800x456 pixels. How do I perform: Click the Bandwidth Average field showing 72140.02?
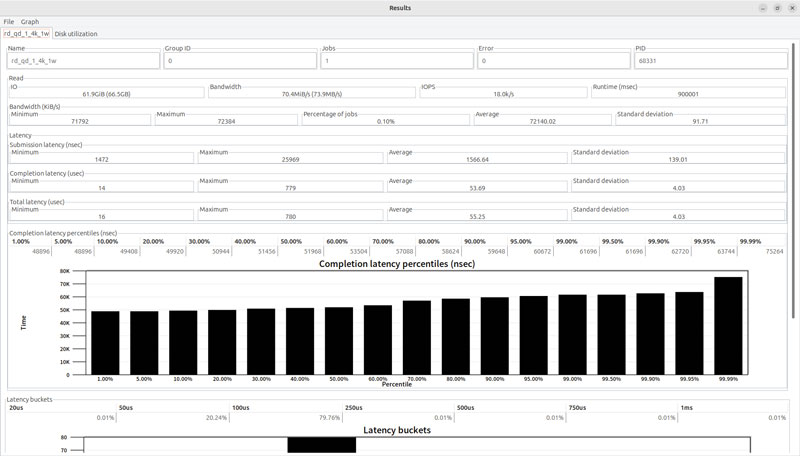pyautogui.click(x=542, y=121)
